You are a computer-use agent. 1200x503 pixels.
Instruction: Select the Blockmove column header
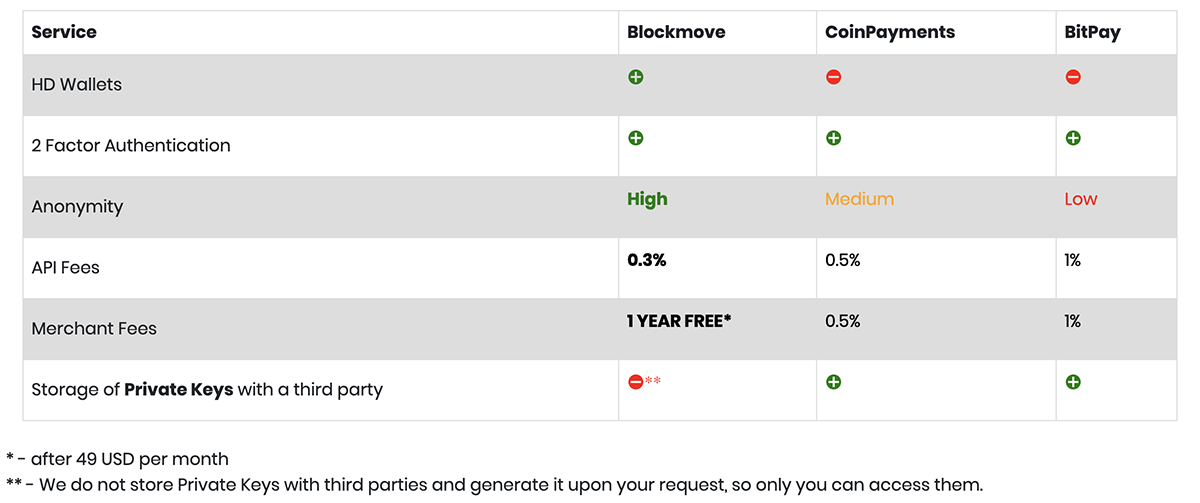pos(676,32)
